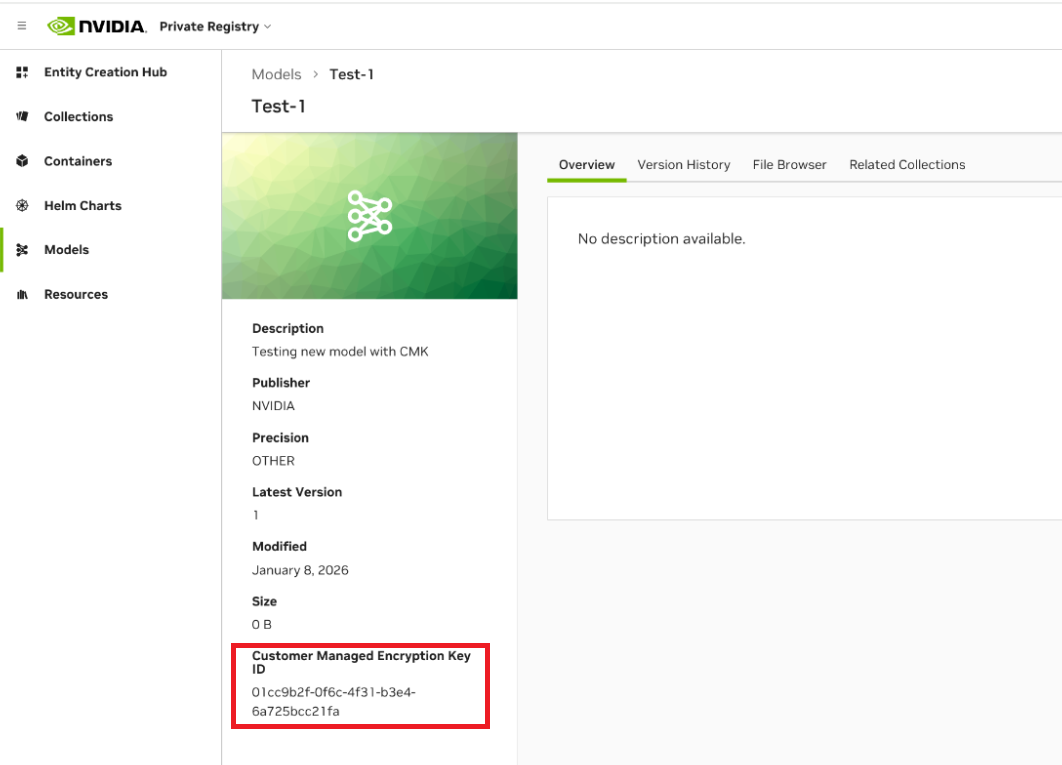The height and width of the screenshot is (765, 1062).
Task: Click the Test-1 page title
Action: [x=280, y=106]
